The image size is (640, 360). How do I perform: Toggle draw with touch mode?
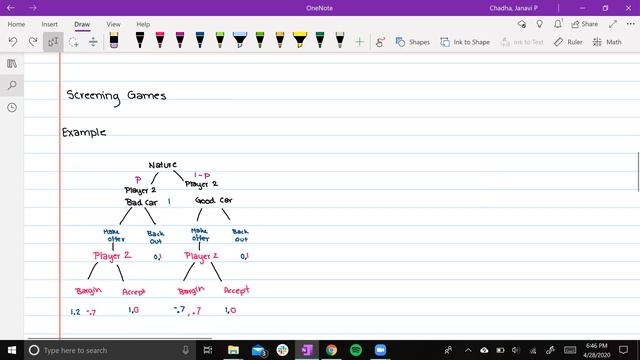380,42
